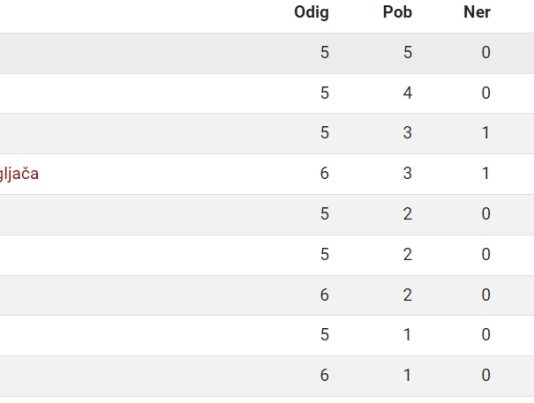Select Pob value 1 beside Odig value 6
This screenshot has height=403, width=534.
click(x=408, y=375)
